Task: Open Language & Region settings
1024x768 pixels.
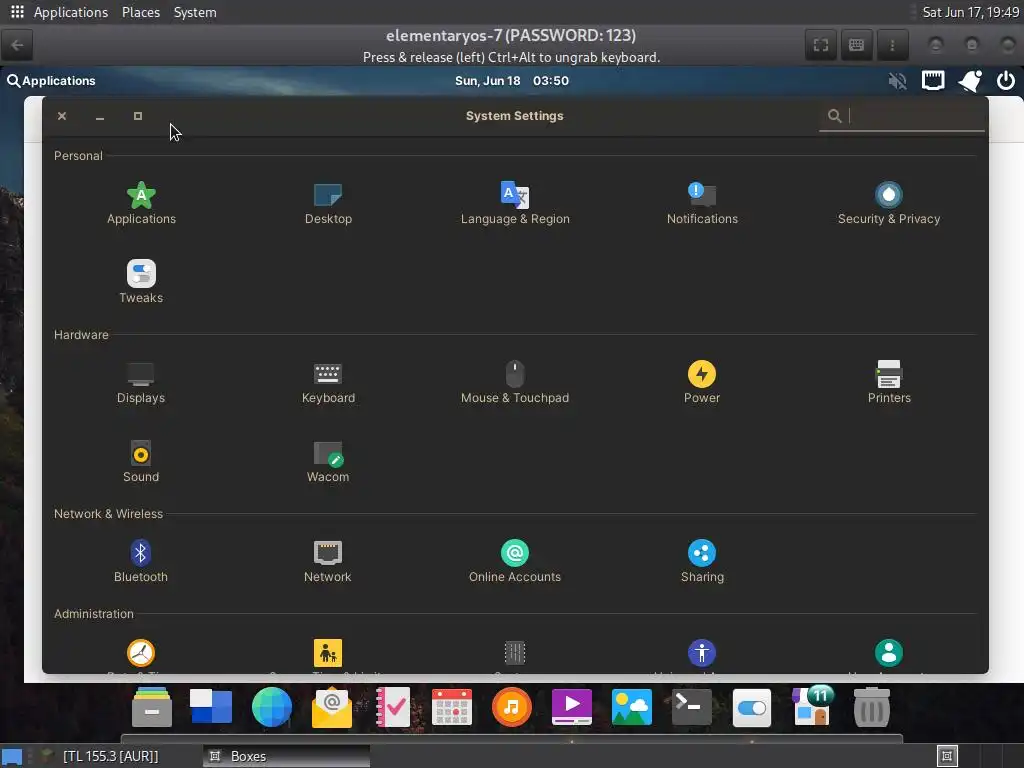Action: tap(515, 204)
